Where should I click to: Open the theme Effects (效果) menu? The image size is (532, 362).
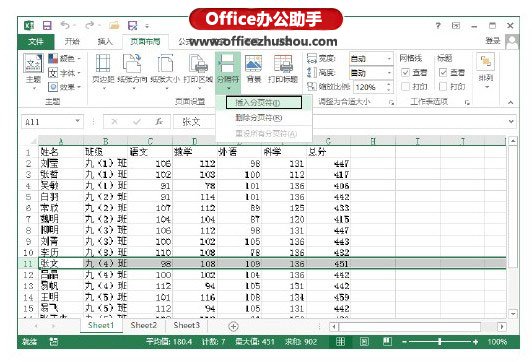click(x=64, y=87)
